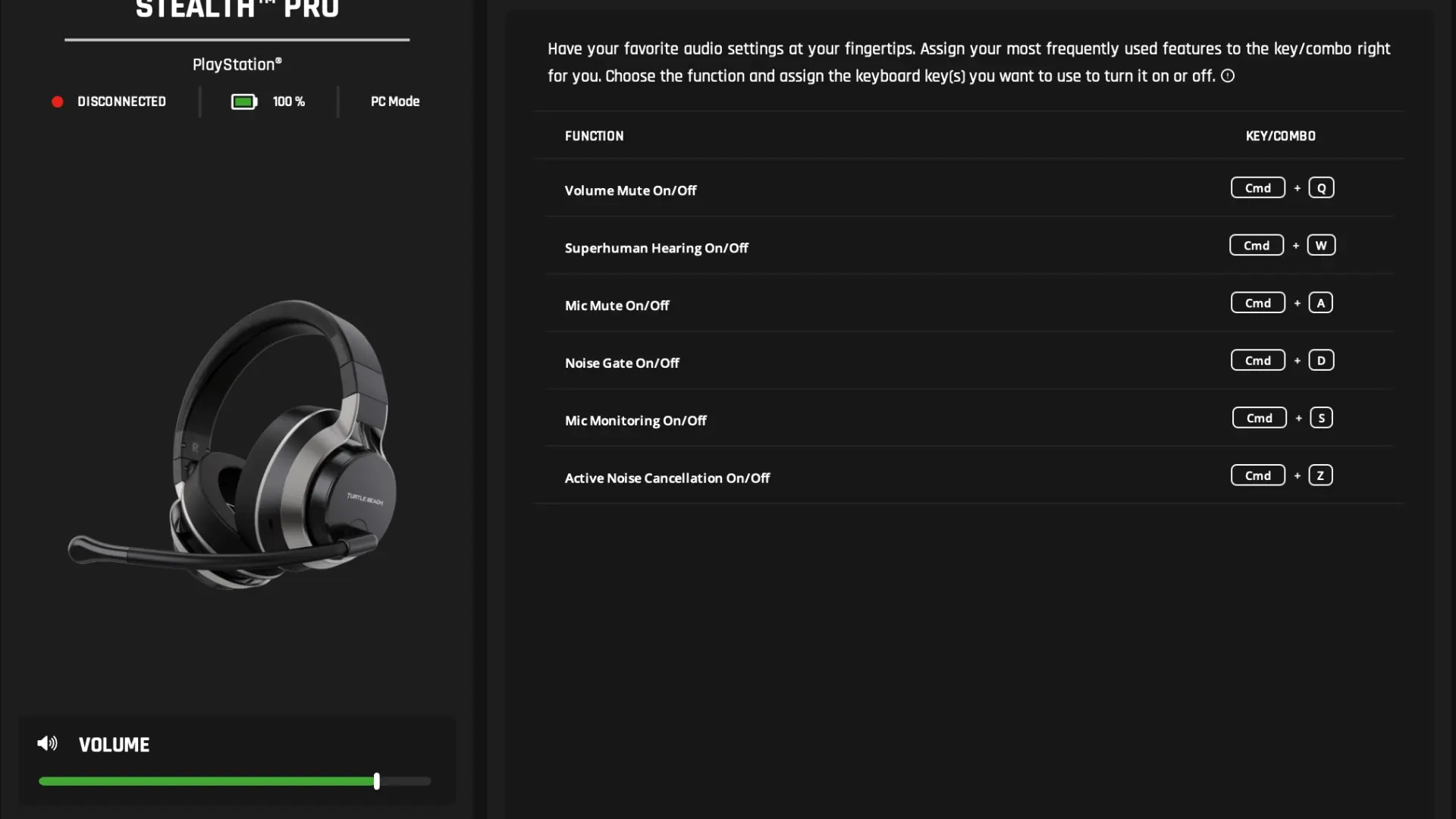This screenshot has height=819, width=1456.
Task: Select Cmd key for Superhuman Hearing On/Off
Action: pos(1257,246)
